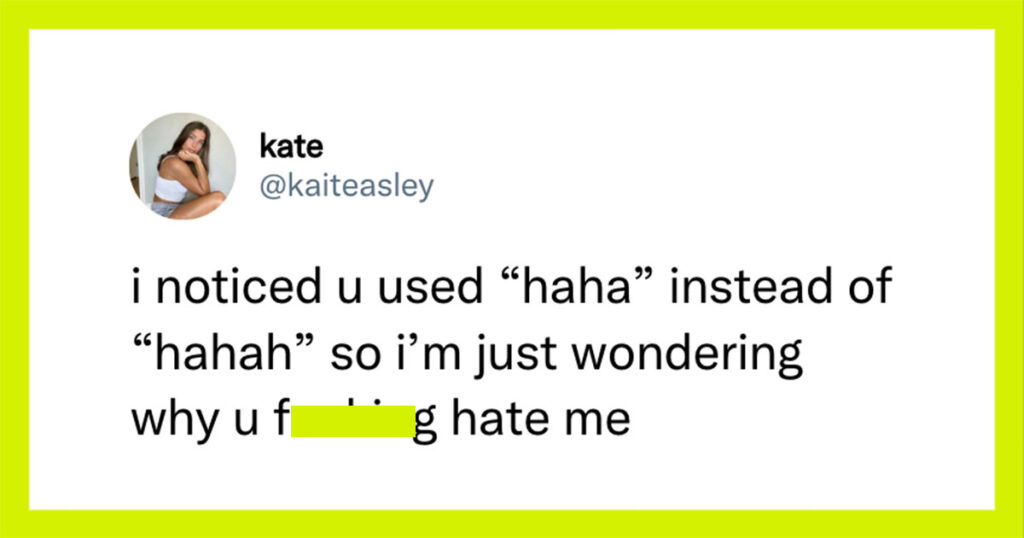Click the words "hate me" at tweet end
The image size is (1024, 538).
pos(541,419)
